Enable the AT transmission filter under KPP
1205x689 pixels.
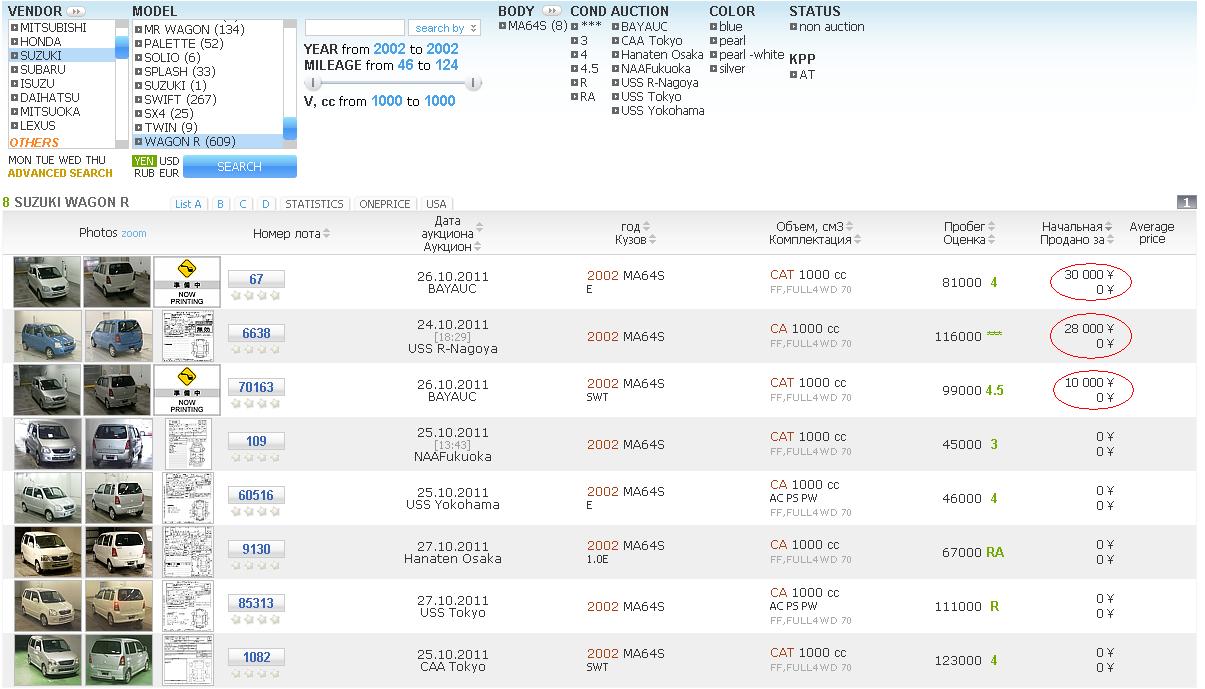pos(794,75)
